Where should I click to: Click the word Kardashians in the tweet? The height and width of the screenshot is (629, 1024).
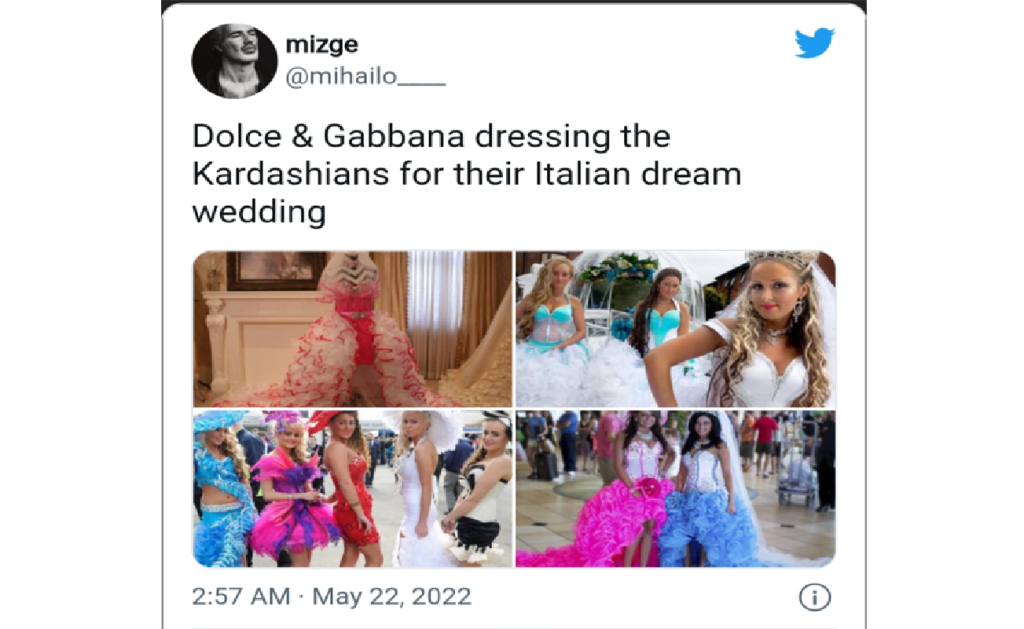[x=291, y=174]
